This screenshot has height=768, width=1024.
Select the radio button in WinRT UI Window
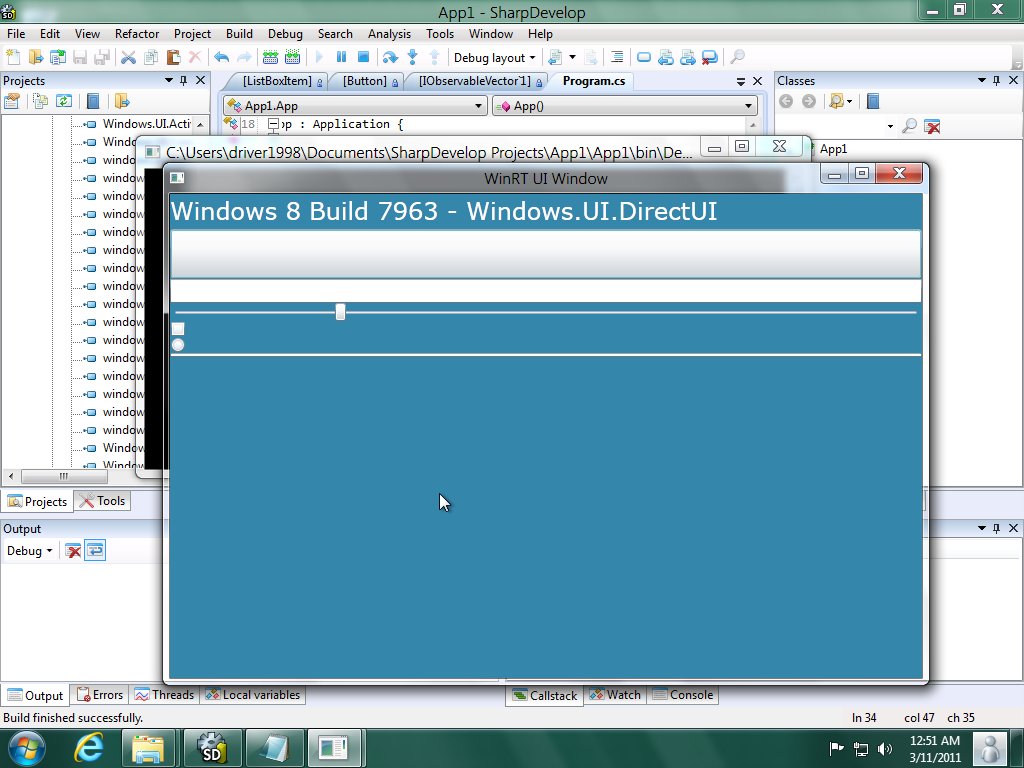[178, 345]
